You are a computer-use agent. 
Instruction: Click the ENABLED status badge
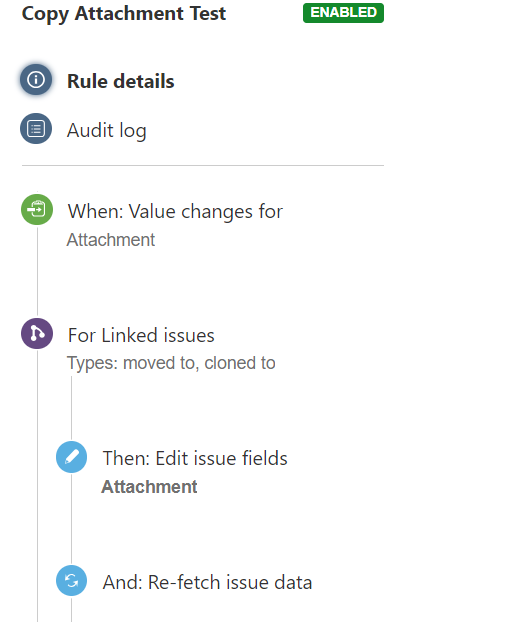(x=343, y=13)
